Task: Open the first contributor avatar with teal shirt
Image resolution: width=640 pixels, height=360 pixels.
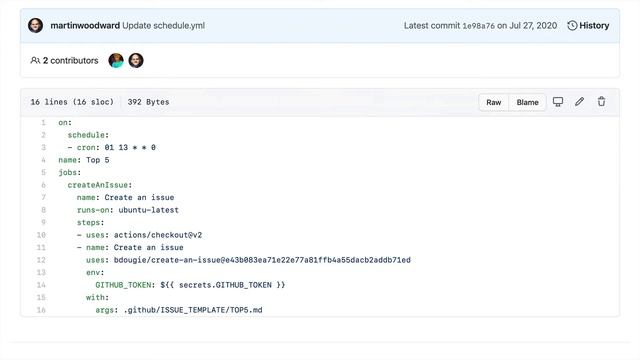Action: click(116, 60)
